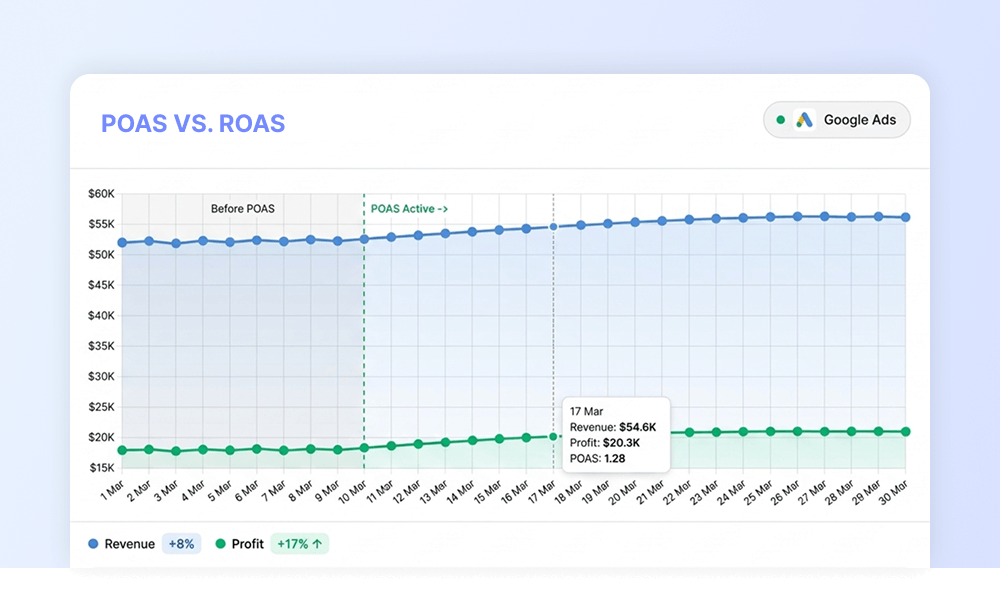
Task: Click the $55K axis label
Action: (101, 224)
